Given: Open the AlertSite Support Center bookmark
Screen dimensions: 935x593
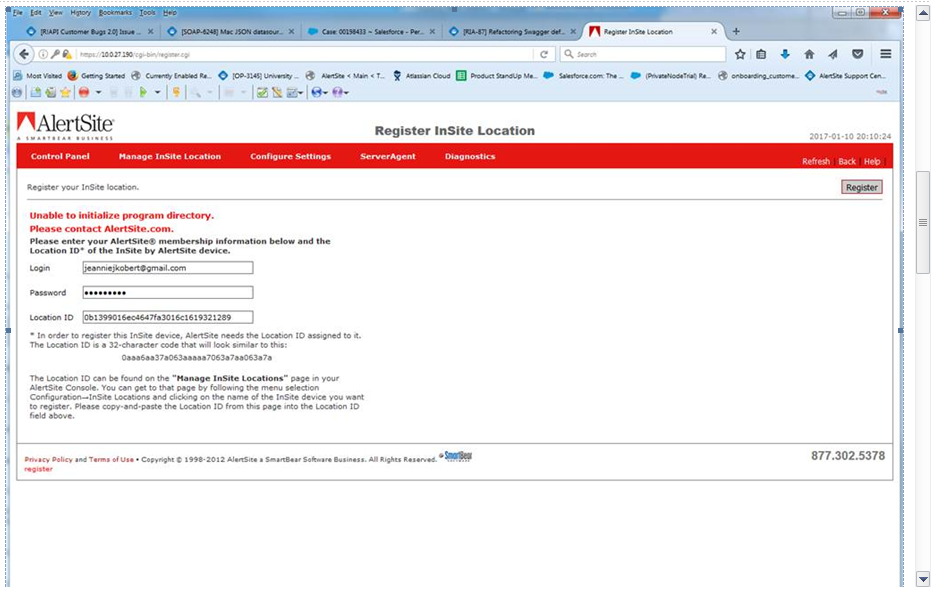Looking at the screenshot, I should [x=846, y=76].
